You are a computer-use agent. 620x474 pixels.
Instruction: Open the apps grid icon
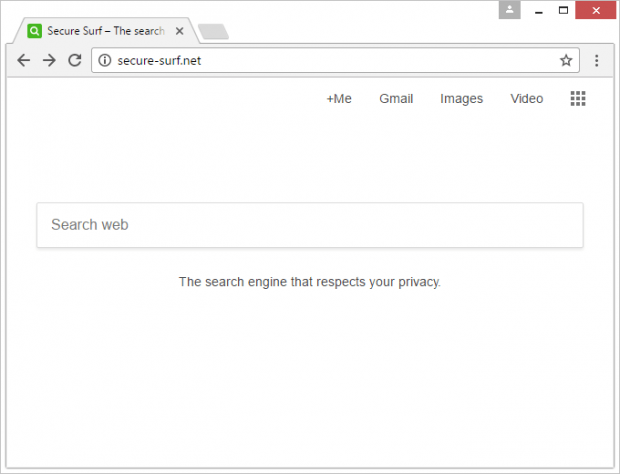pos(578,98)
